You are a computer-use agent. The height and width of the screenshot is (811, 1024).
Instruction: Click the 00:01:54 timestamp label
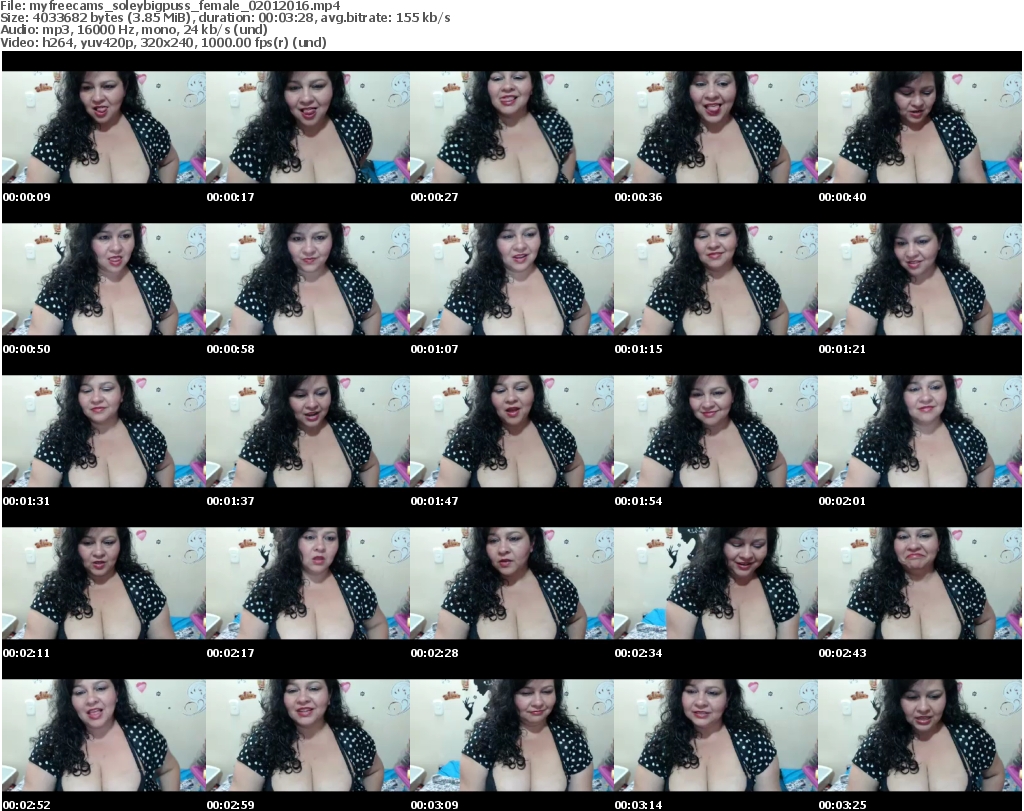(638, 501)
